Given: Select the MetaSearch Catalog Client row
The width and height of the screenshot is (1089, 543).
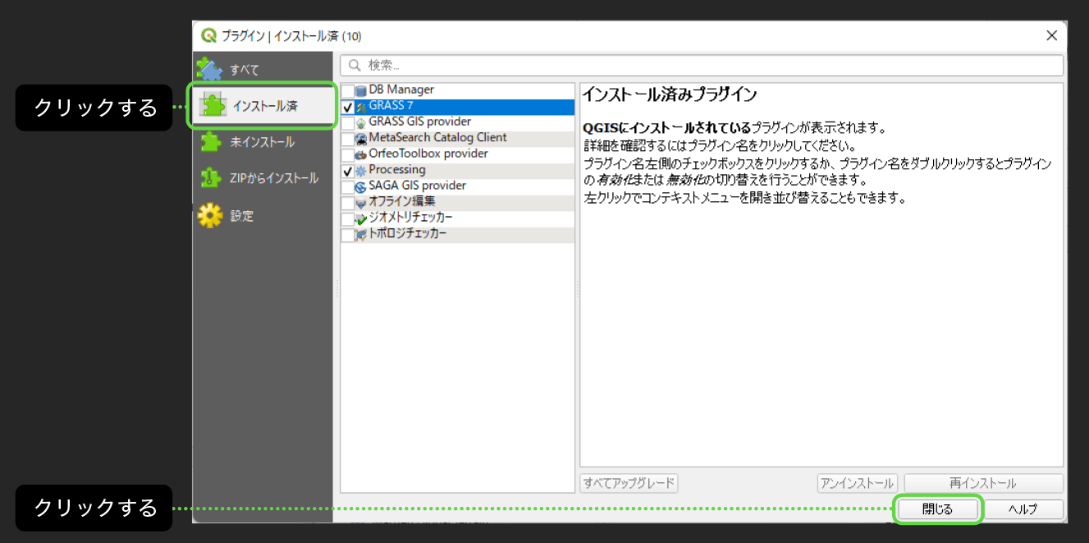Looking at the screenshot, I should (458, 139).
